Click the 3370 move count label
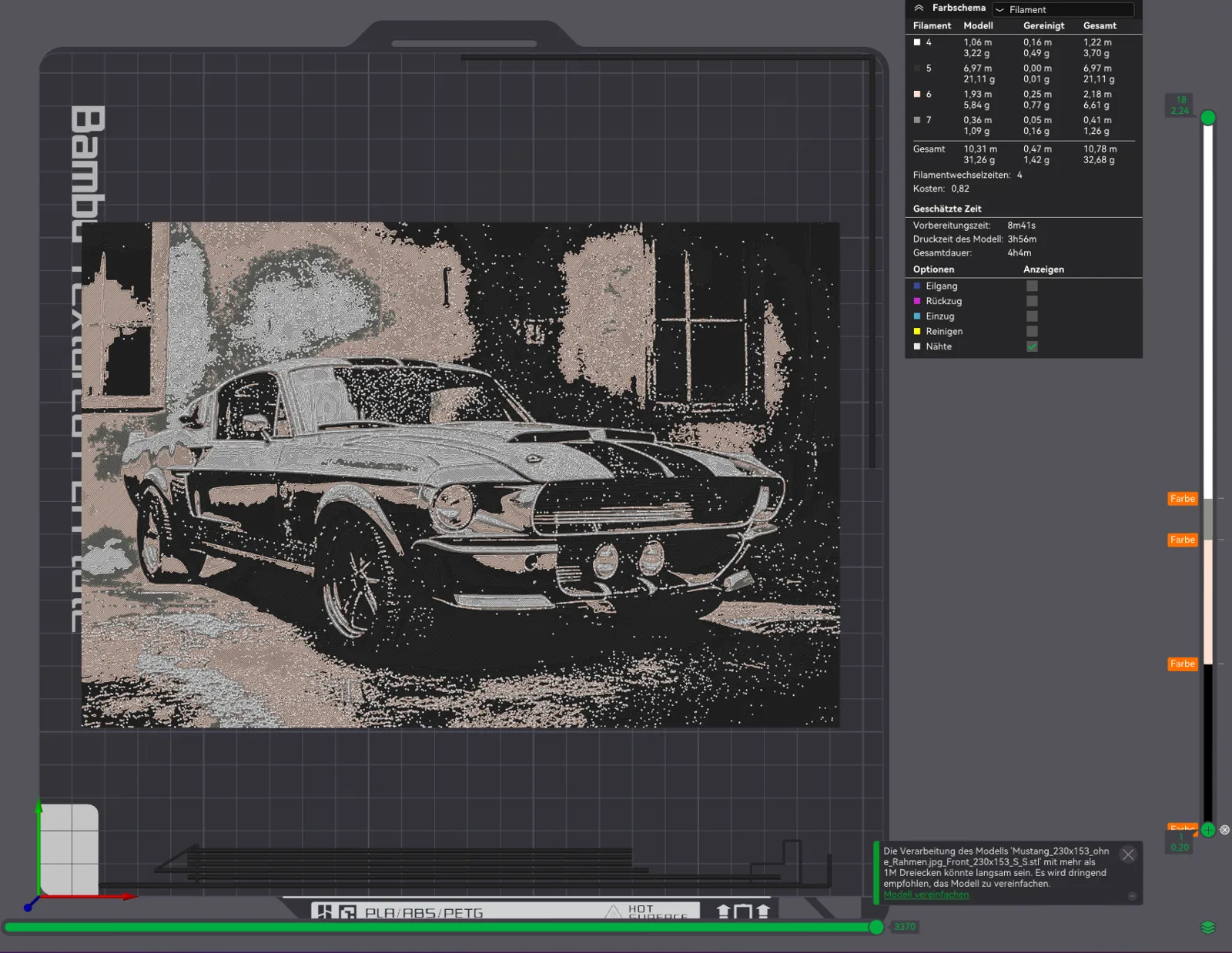Screen dimensions: 1232x953 (905, 927)
